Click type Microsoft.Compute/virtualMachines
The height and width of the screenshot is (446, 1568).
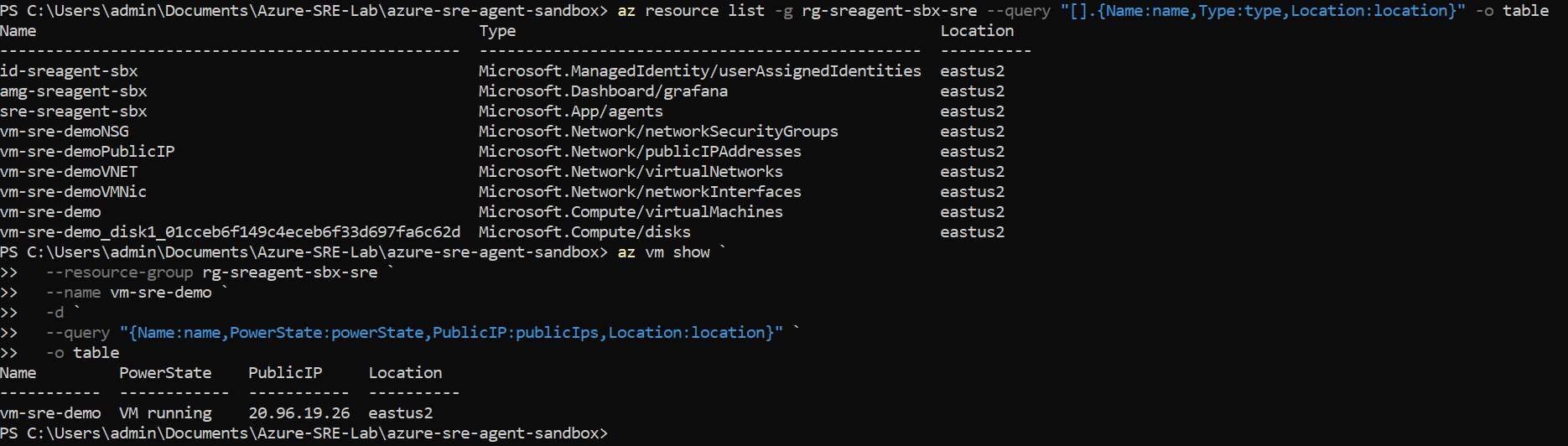click(631, 212)
